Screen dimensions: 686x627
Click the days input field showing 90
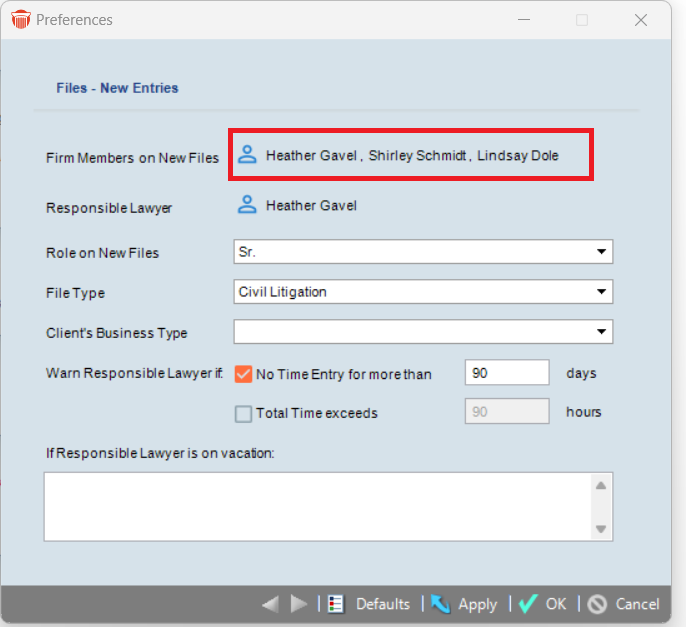[507, 372]
